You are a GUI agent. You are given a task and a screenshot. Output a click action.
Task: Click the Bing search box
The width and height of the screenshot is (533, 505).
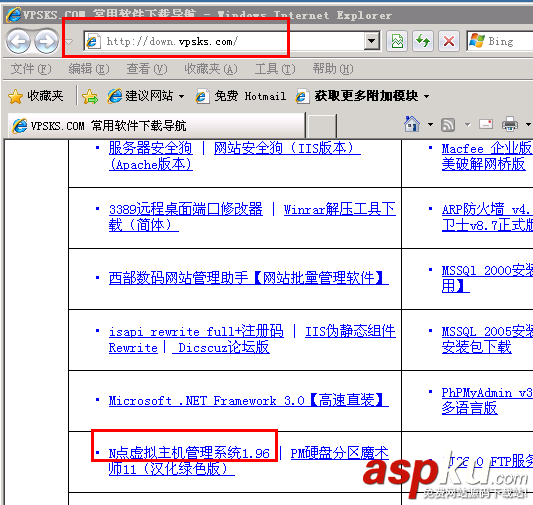coord(500,41)
